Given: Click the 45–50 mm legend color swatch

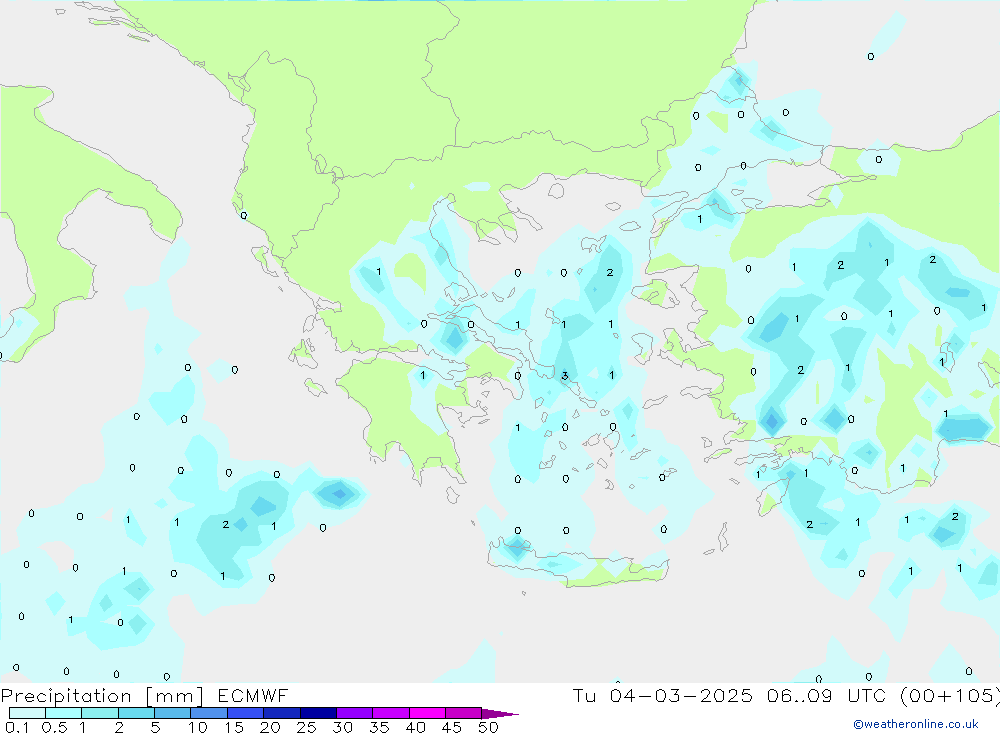Looking at the screenshot, I should pos(463,713).
